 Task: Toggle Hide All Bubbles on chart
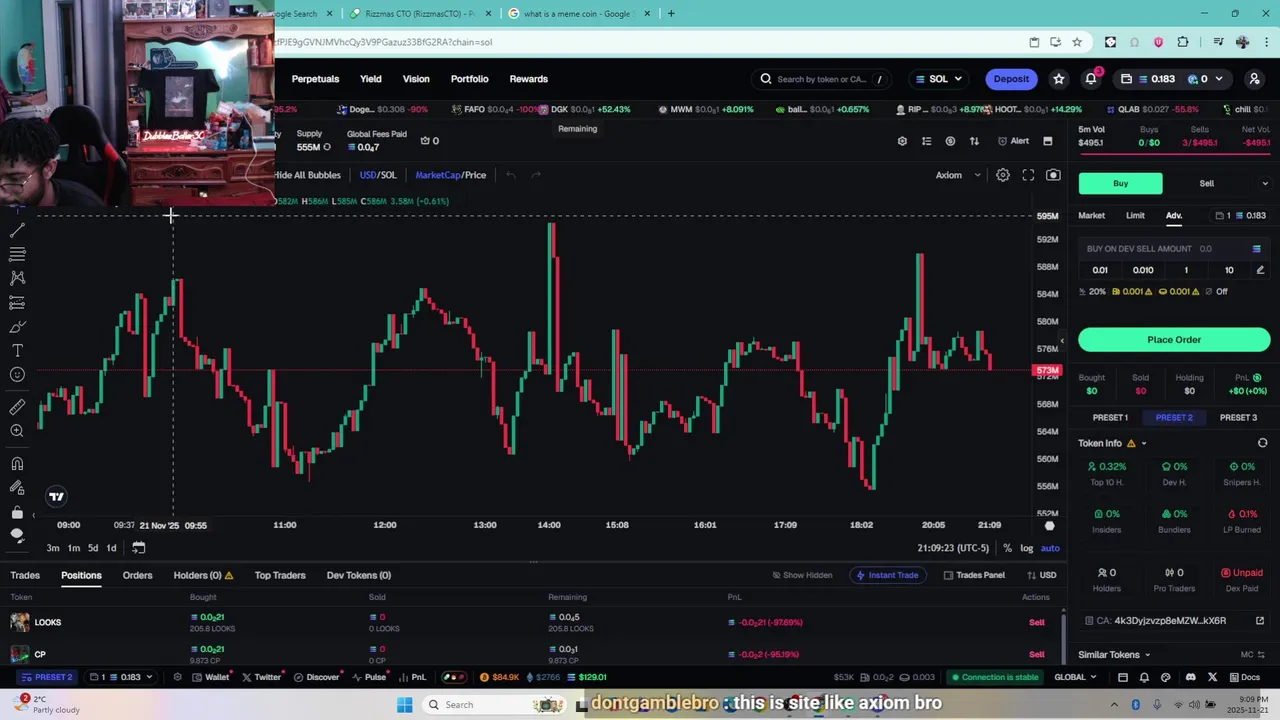pyautogui.click(x=307, y=175)
